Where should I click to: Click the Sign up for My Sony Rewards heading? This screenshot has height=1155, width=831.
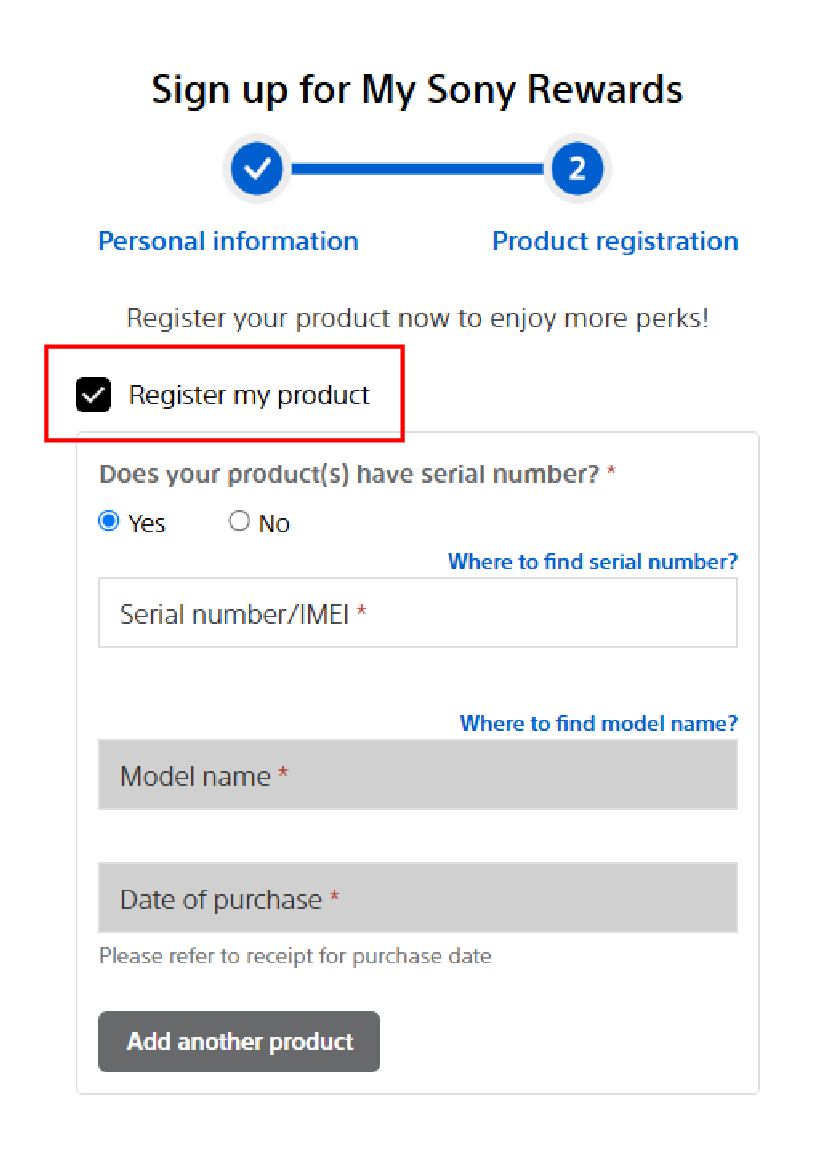[417, 90]
